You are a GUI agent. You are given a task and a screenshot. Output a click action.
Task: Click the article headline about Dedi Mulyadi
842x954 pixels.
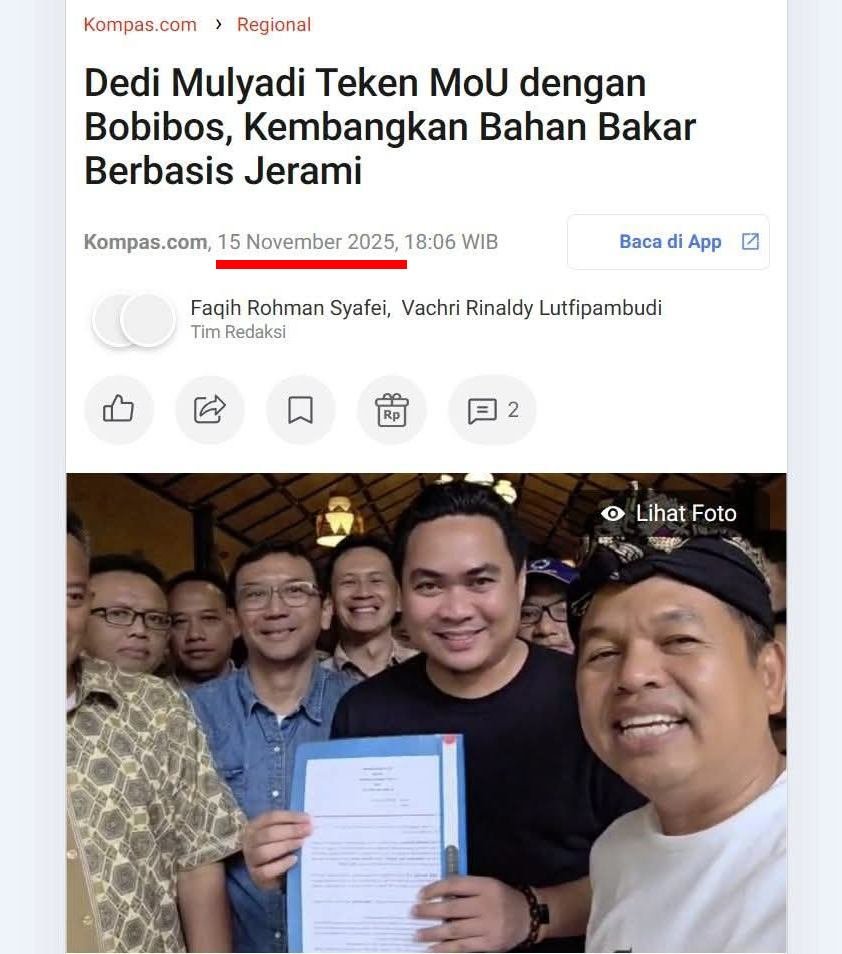pos(390,127)
